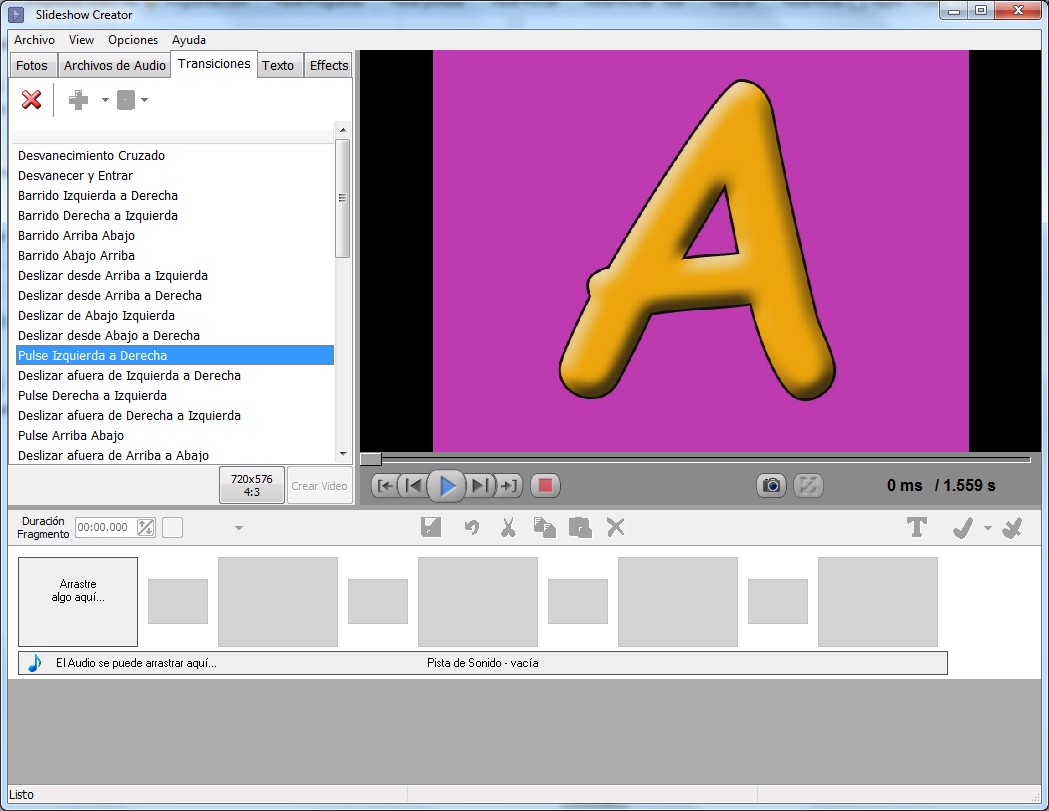Click the blue music note audio icon

tap(35, 663)
